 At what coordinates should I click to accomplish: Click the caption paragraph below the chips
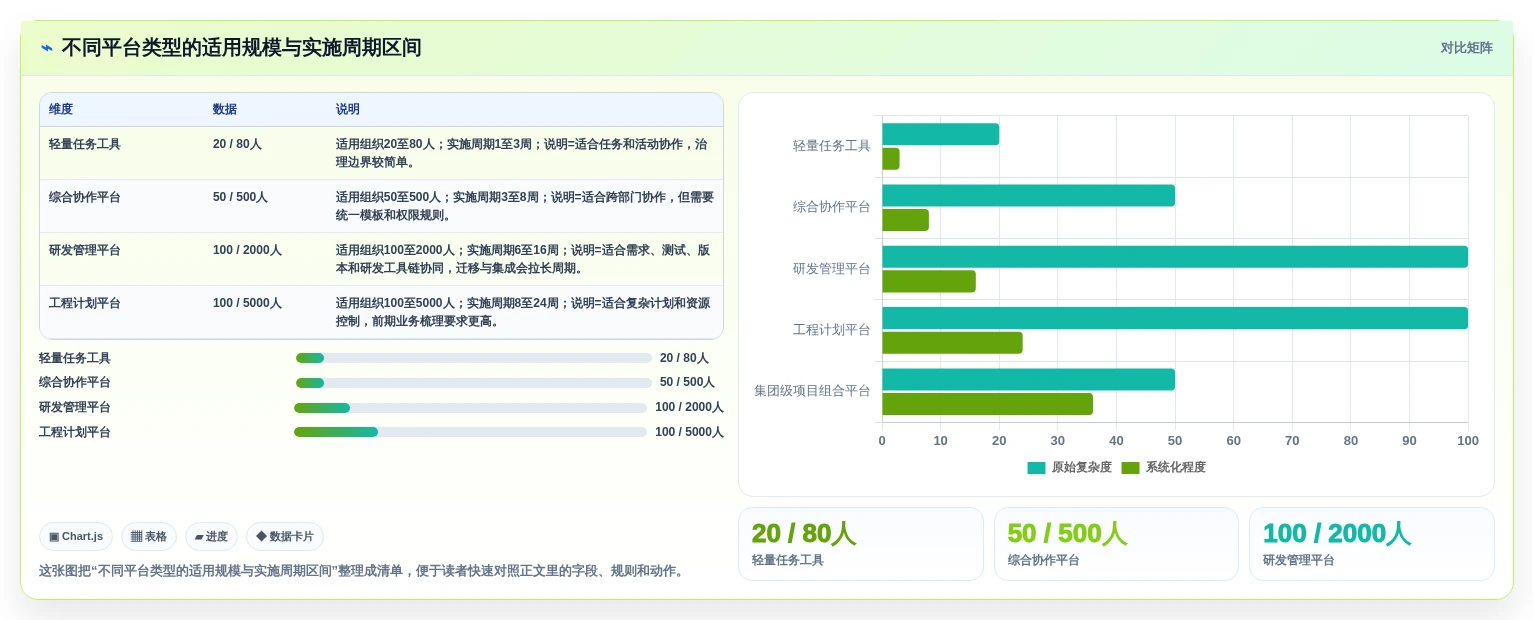364,571
